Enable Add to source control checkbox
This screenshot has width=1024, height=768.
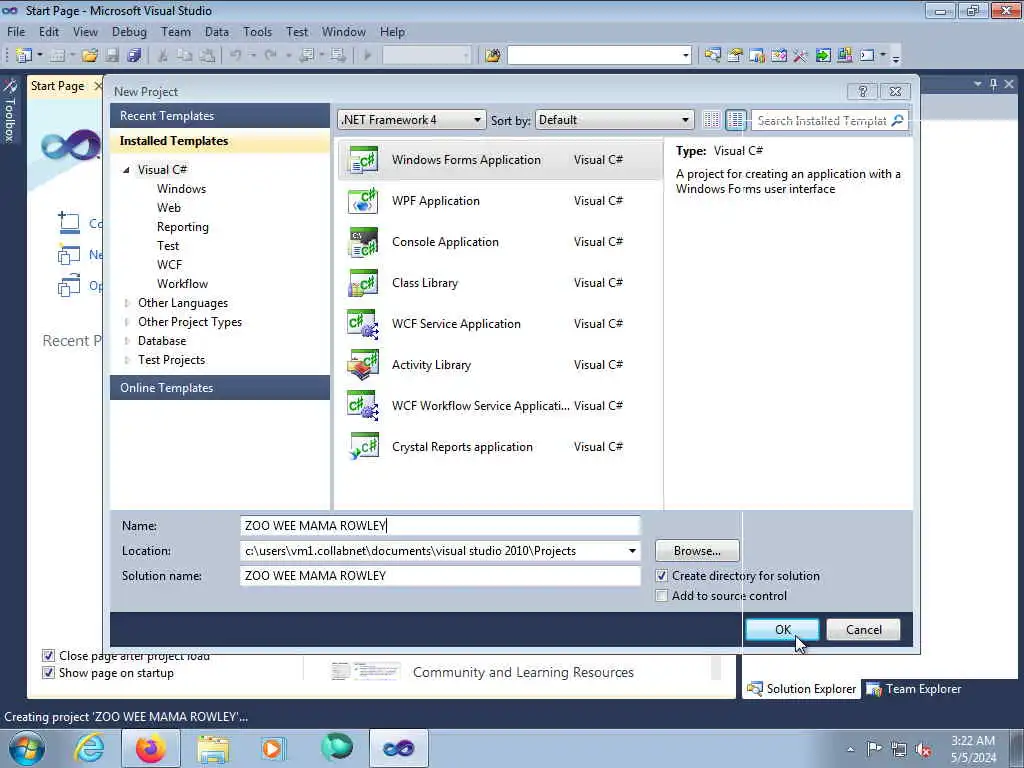click(662, 596)
